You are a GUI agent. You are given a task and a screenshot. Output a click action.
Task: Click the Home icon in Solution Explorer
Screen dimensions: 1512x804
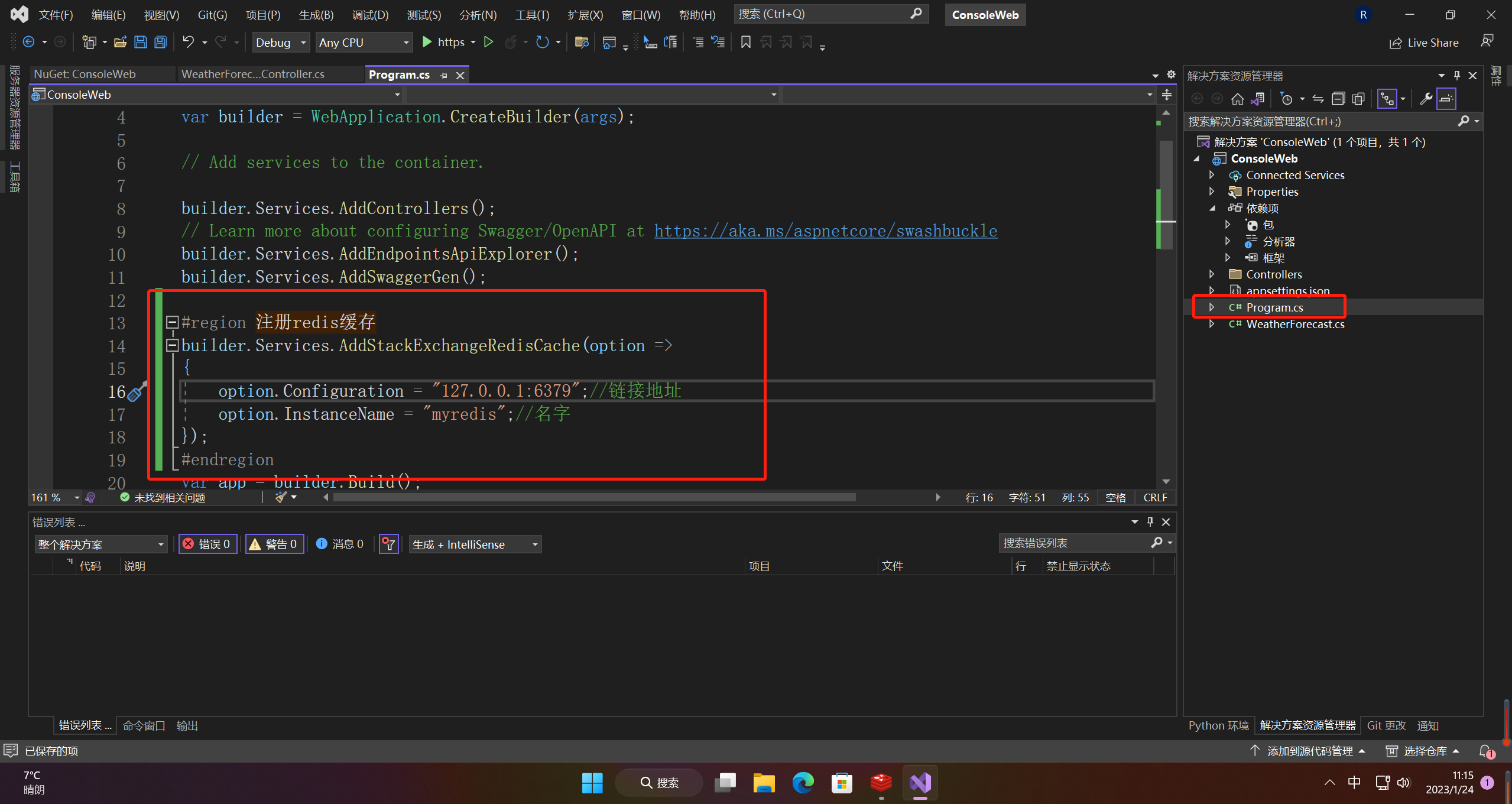(x=1237, y=99)
